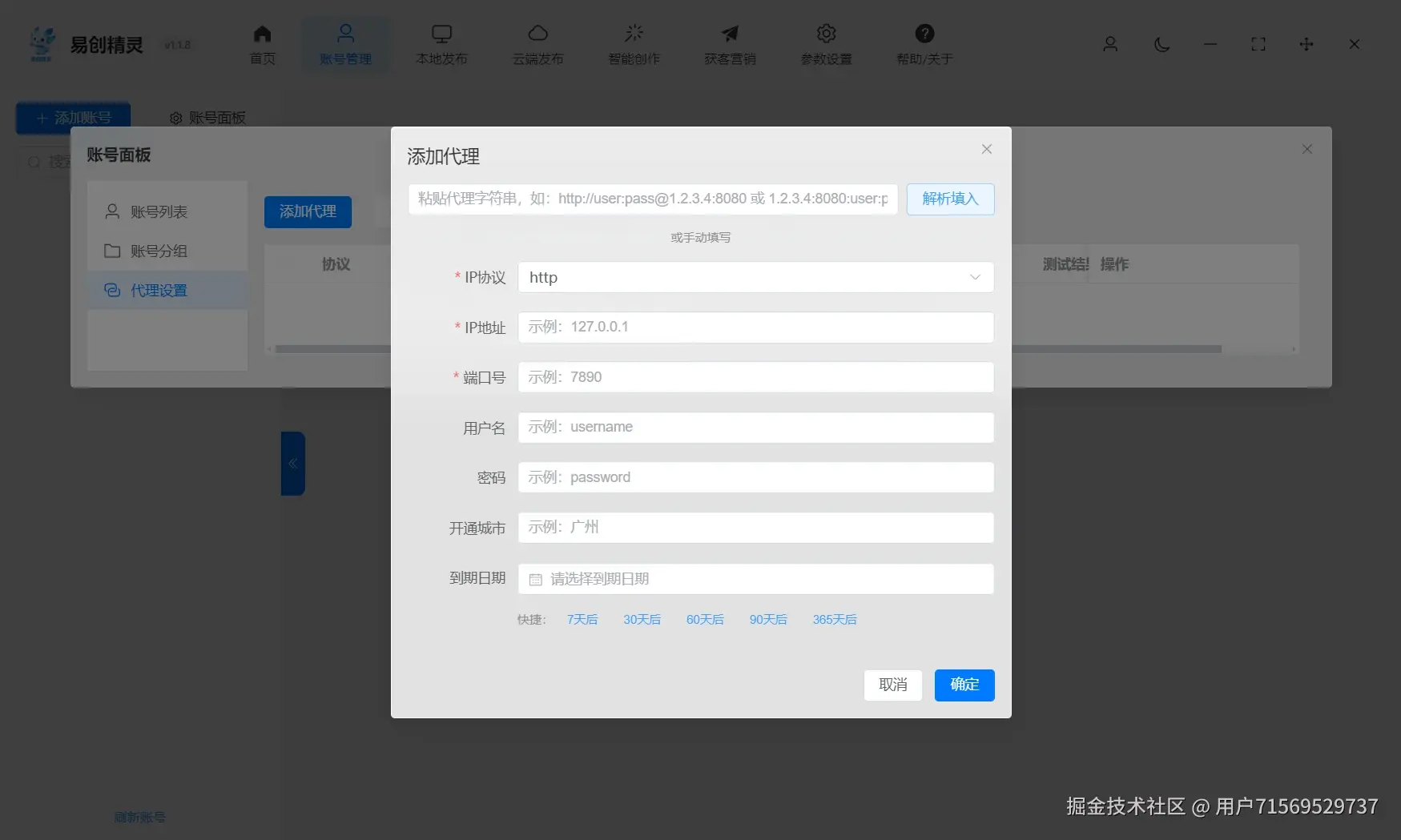Click the 解析填入 parse button
Viewport: 1401px width, 840px height.
(950, 199)
